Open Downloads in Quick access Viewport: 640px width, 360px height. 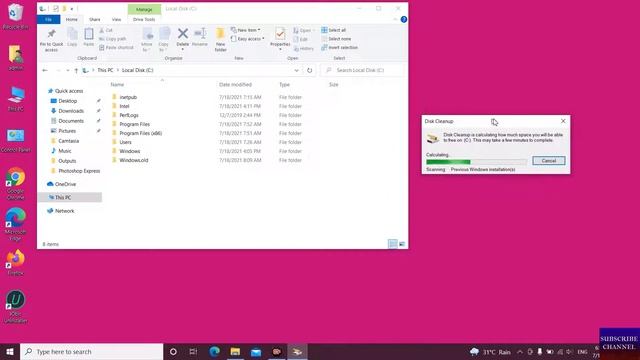pyautogui.click(x=71, y=111)
